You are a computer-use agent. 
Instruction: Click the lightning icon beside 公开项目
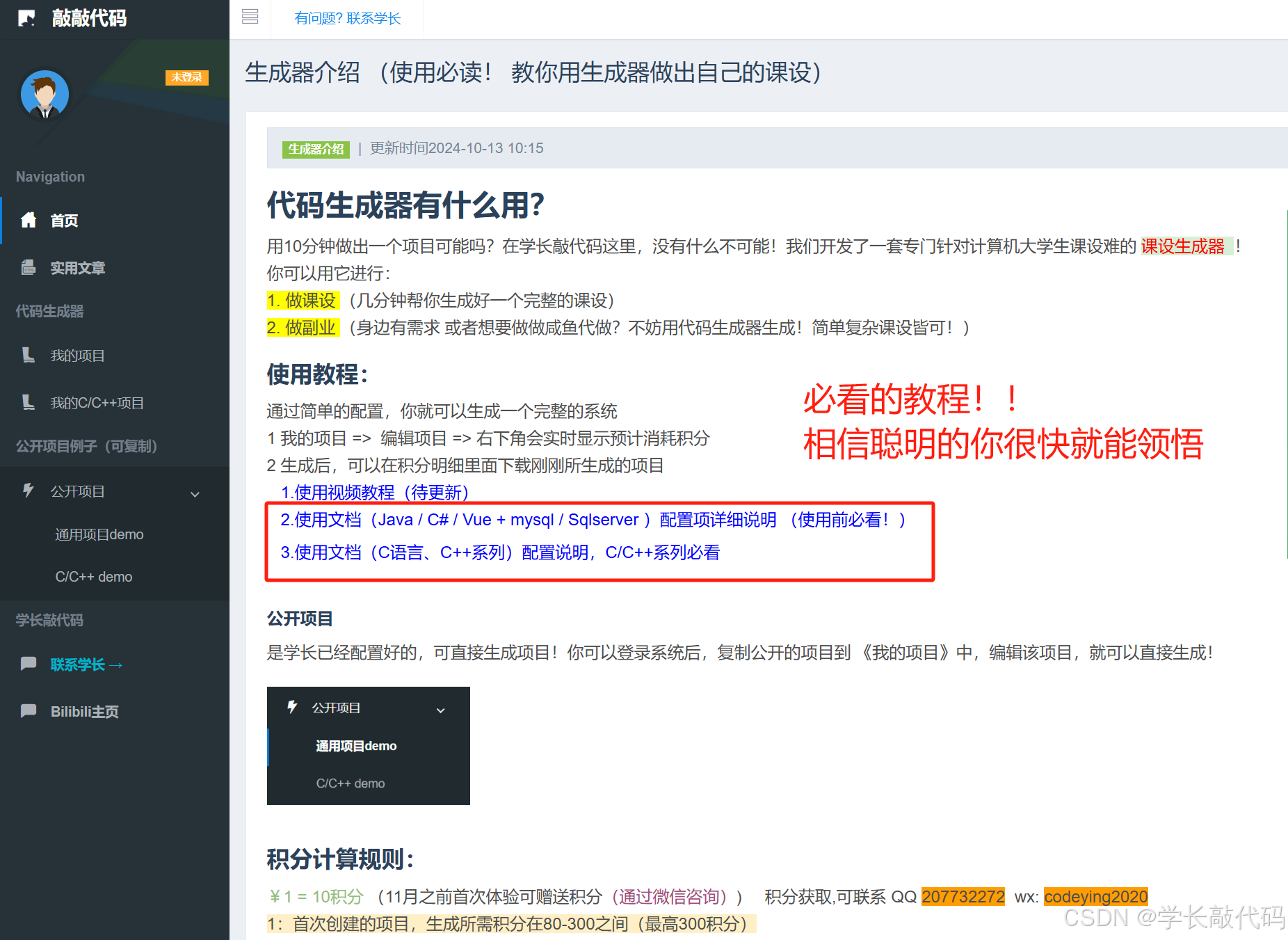coord(28,491)
